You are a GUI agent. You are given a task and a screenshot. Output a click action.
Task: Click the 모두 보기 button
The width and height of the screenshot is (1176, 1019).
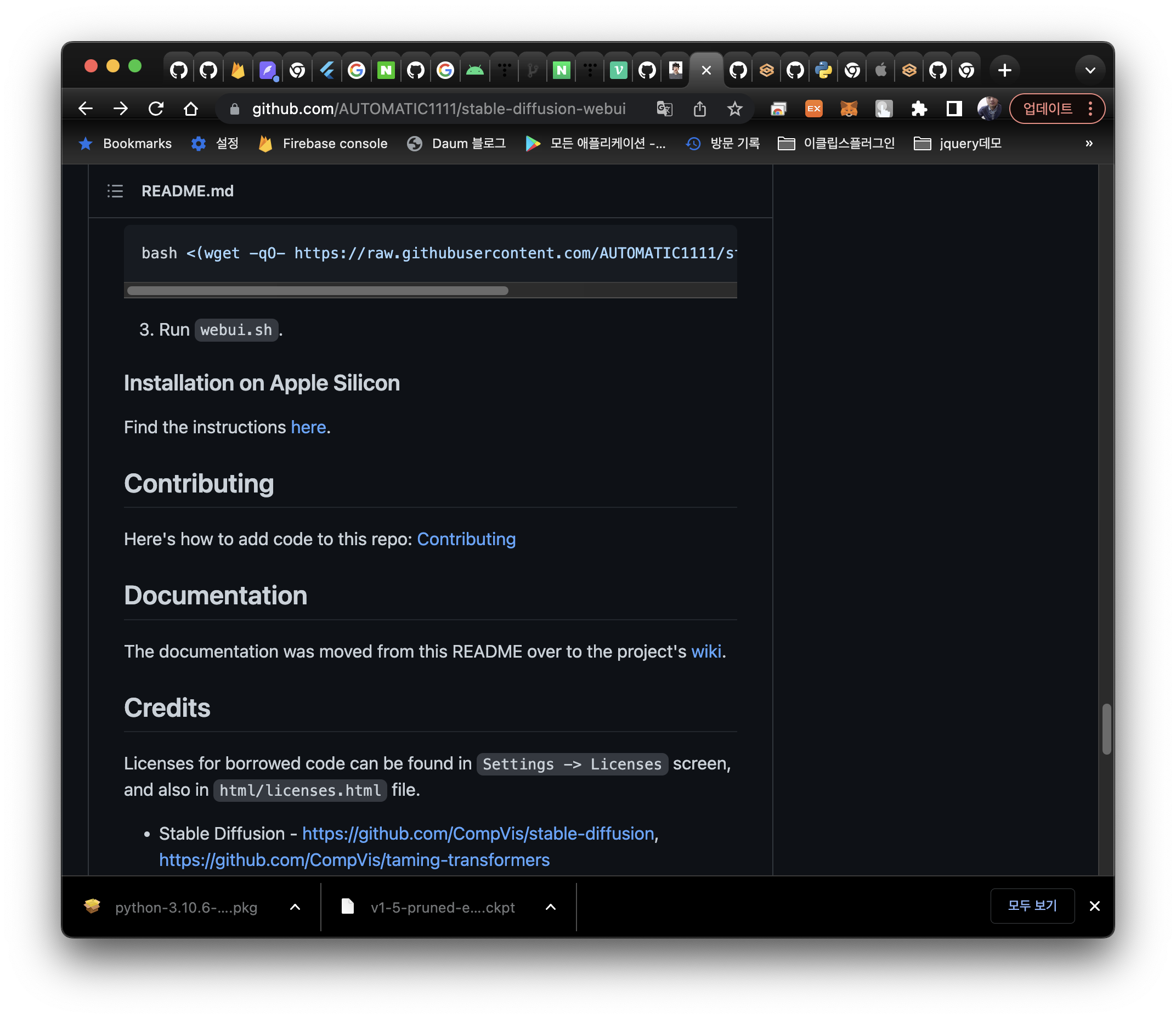pyautogui.click(x=1032, y=905)
